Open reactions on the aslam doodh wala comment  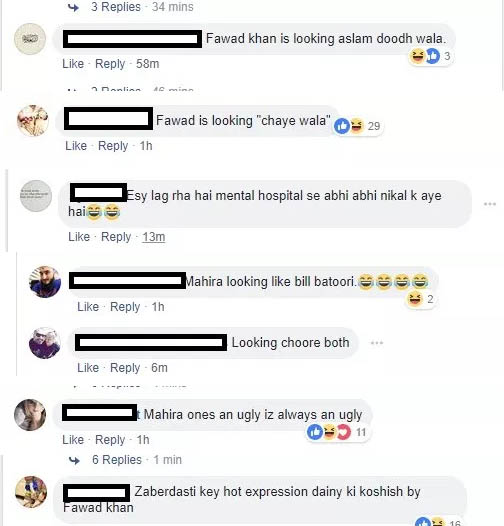[430, 56]
